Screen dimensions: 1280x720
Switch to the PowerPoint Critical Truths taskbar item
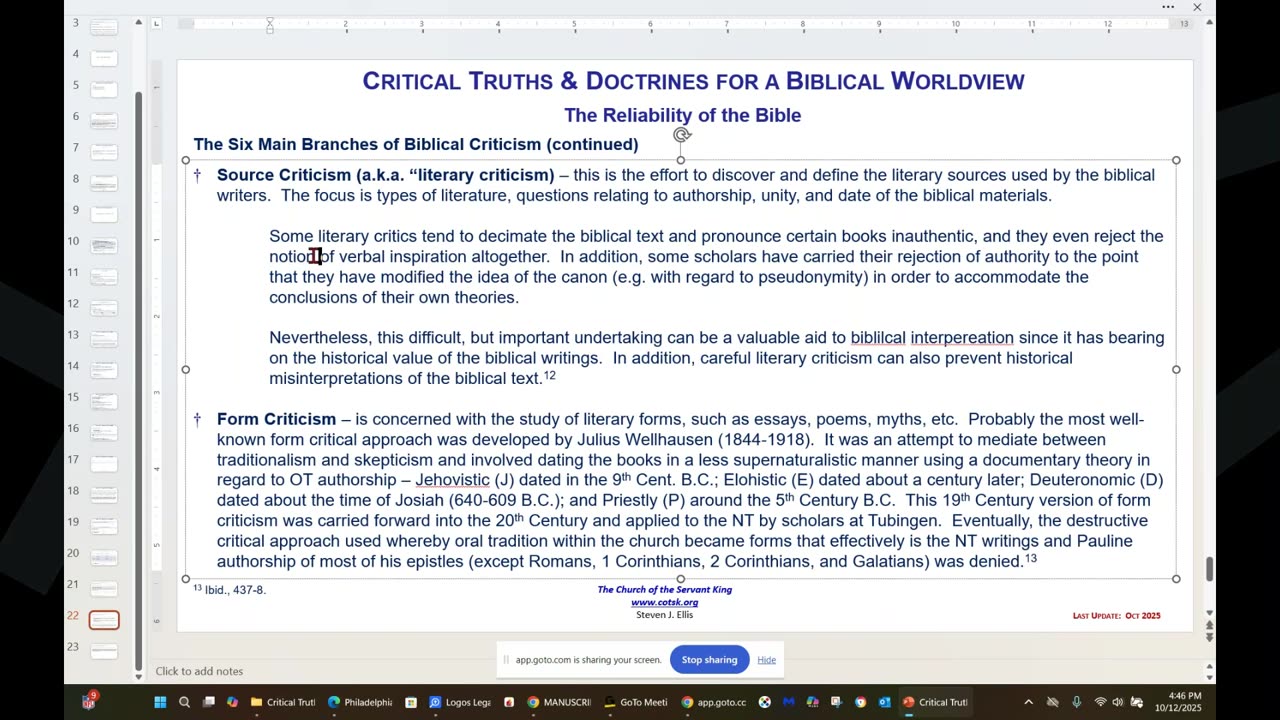pyautogui.click(x=936, y=702)
